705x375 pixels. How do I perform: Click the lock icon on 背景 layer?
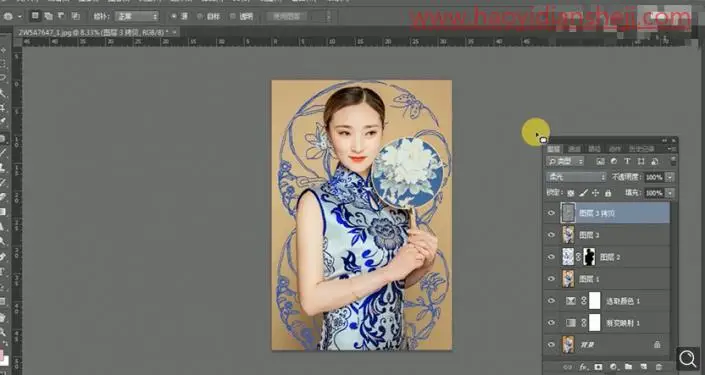click(657, 344)
